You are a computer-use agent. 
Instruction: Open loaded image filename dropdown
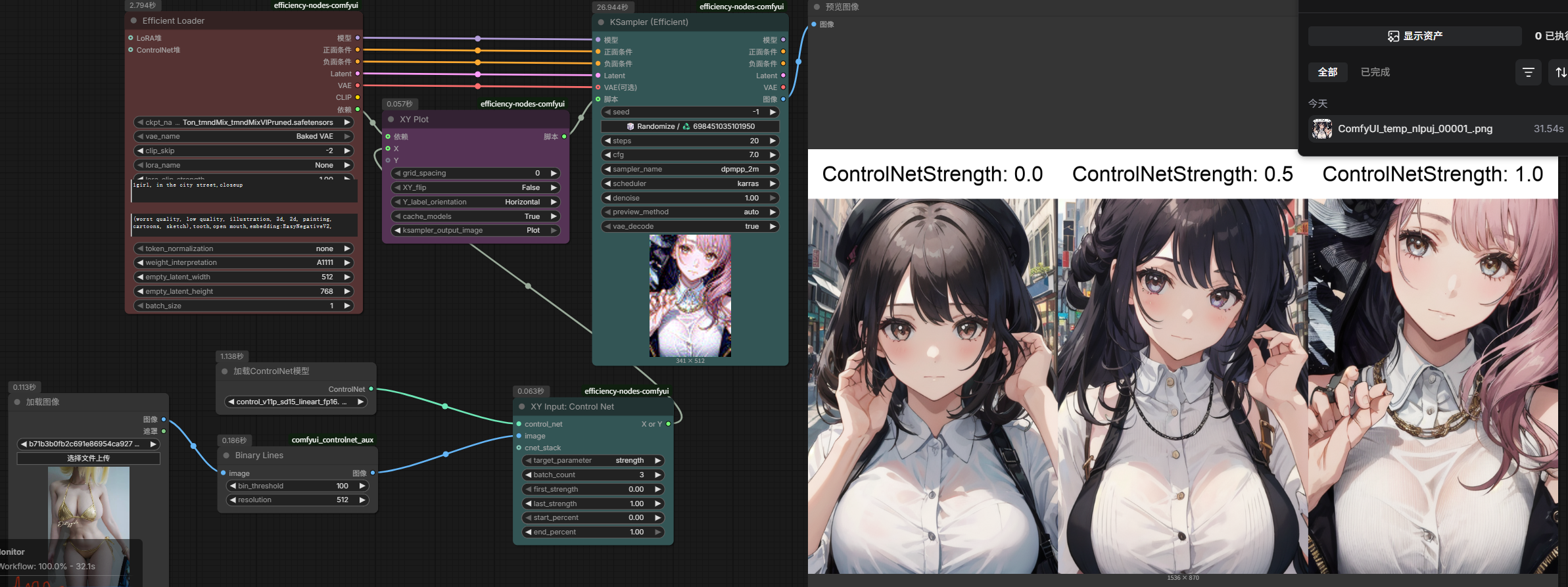coord(88,444)
